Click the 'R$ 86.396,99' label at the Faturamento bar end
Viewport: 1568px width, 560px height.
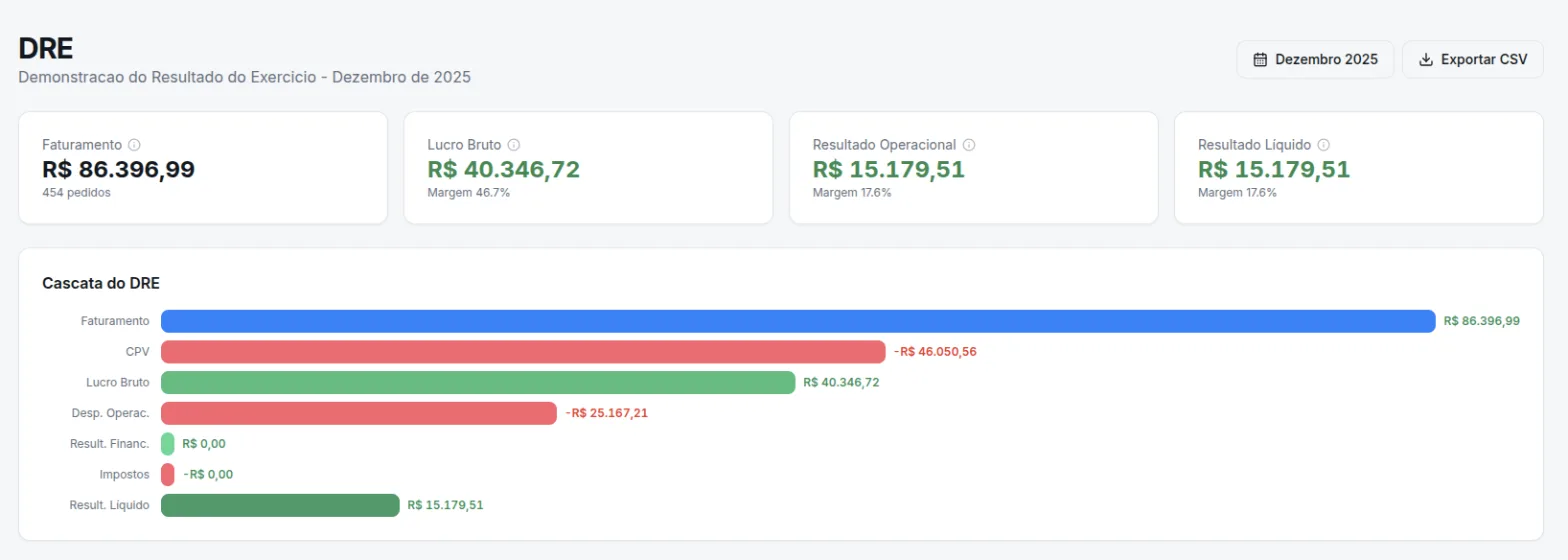(x=1482, y=321)
